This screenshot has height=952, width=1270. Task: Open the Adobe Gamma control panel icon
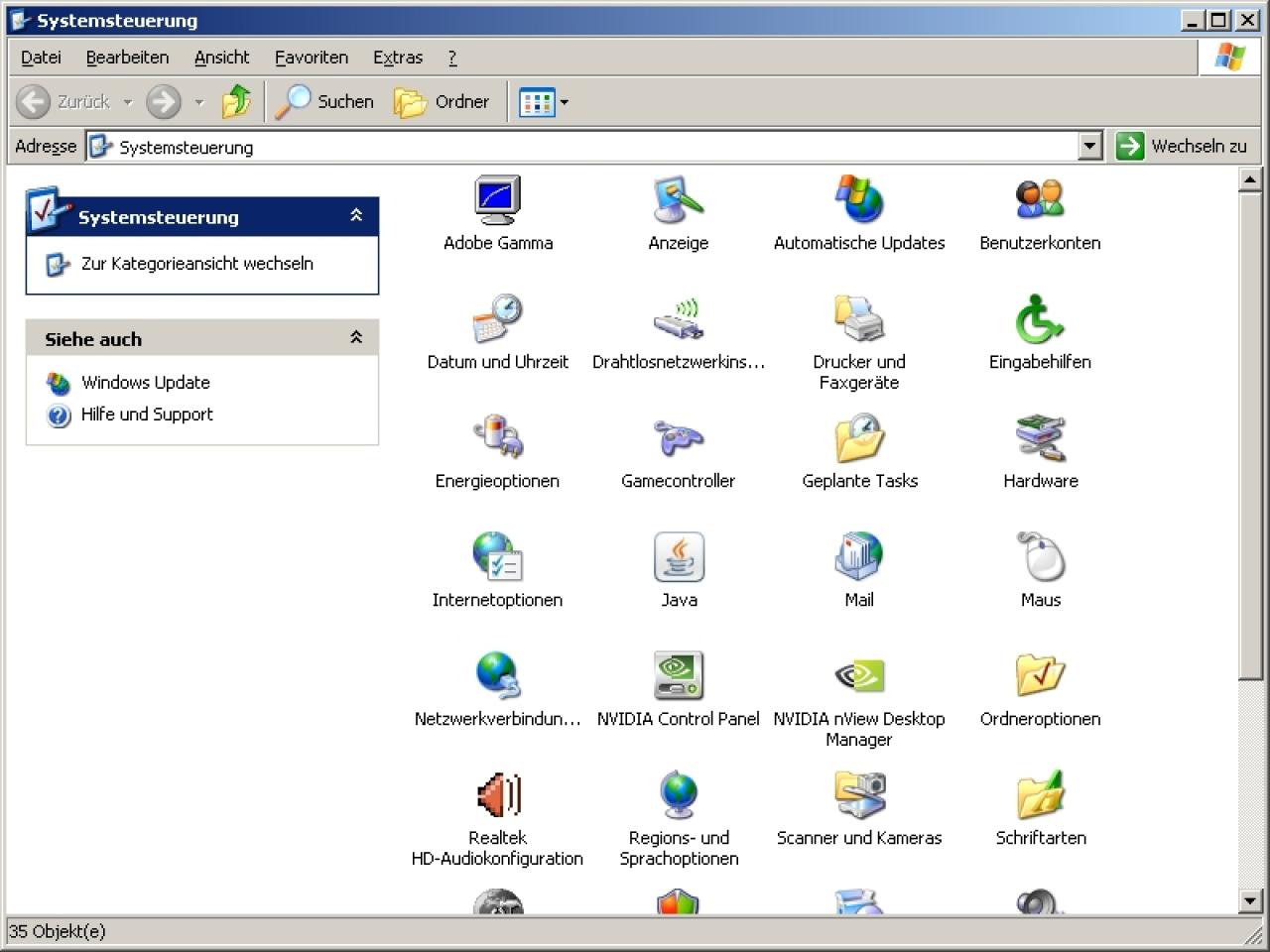tap(498, 200)
